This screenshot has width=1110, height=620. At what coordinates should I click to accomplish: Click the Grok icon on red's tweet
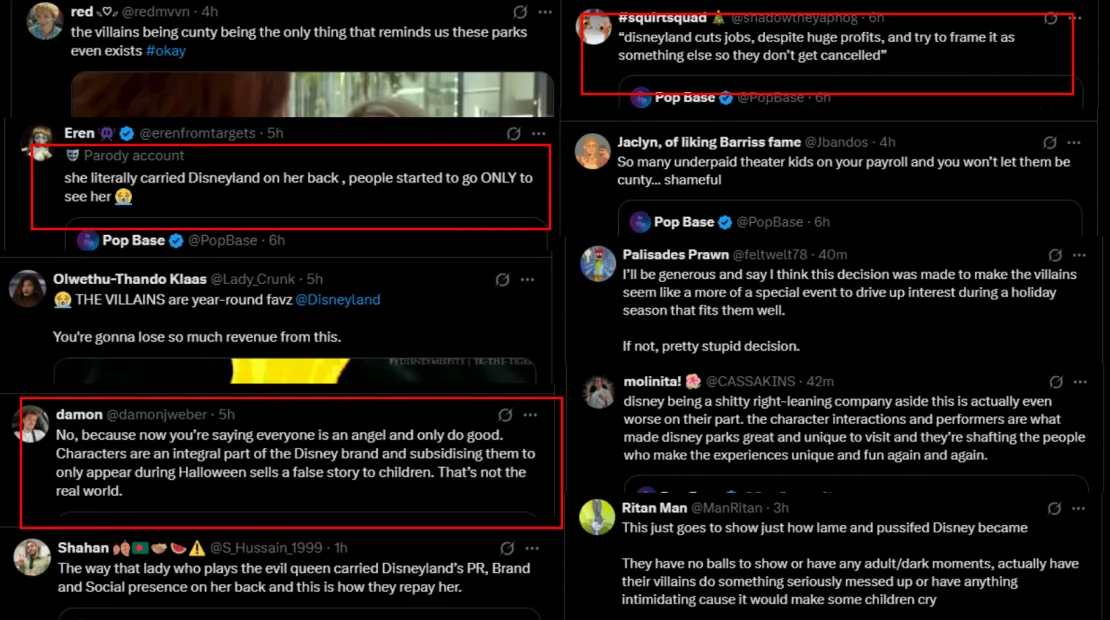pos(520,12)
